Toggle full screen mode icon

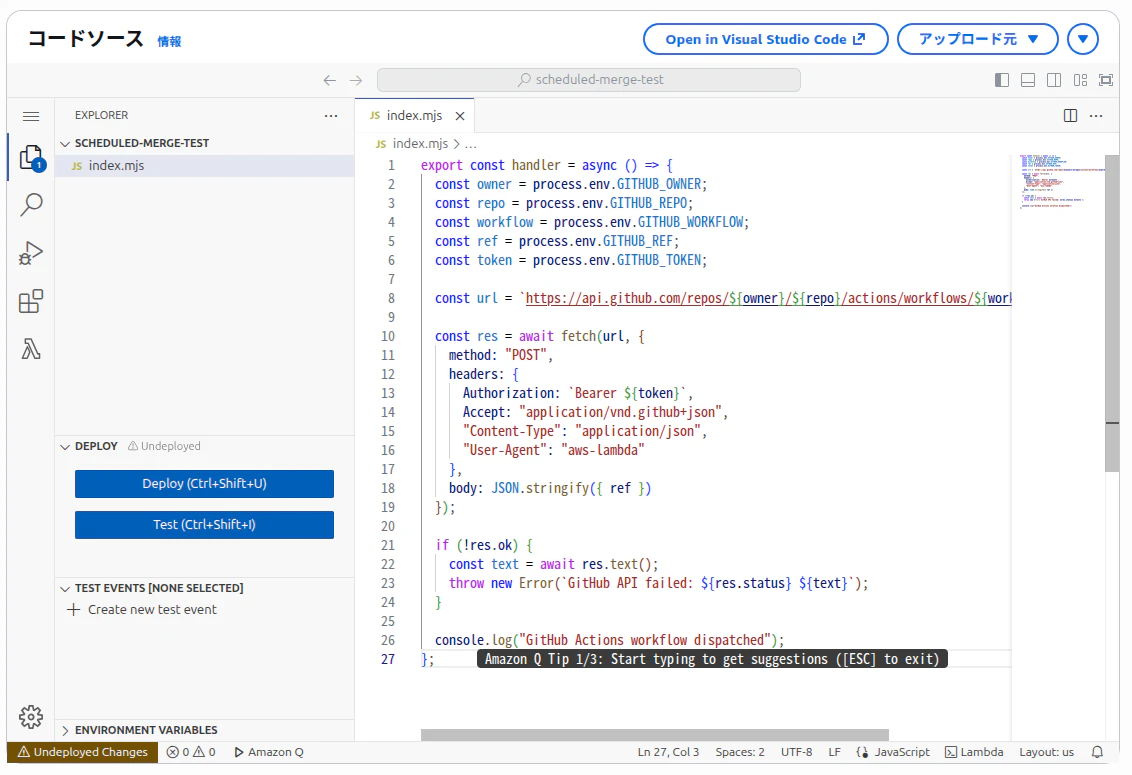click(1106, 80)
